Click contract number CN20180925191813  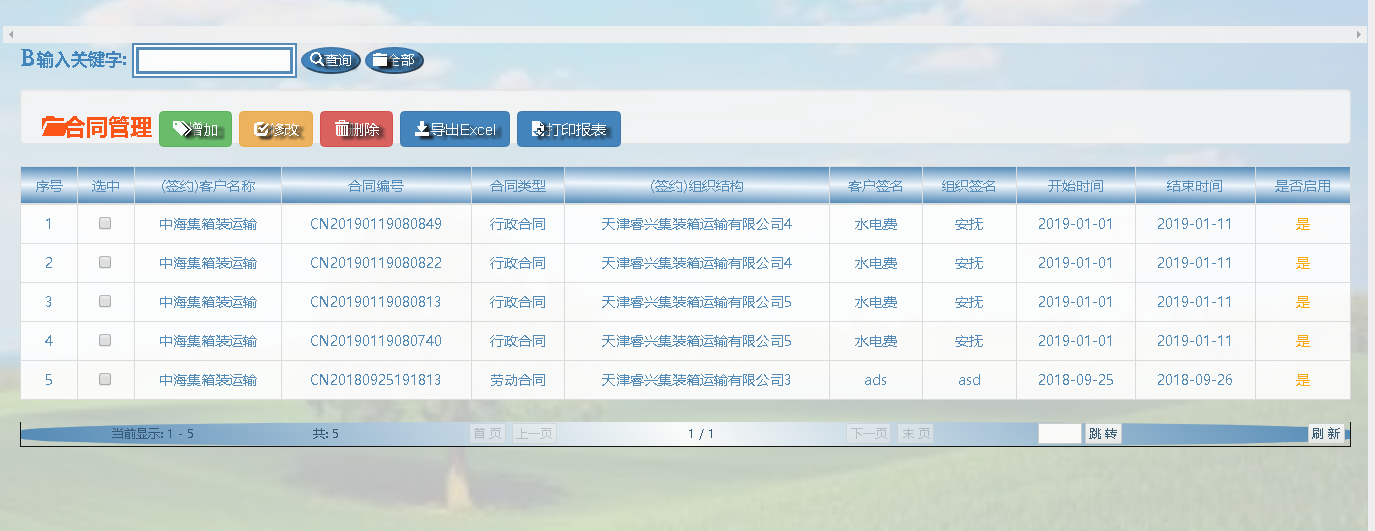(376, 379)
